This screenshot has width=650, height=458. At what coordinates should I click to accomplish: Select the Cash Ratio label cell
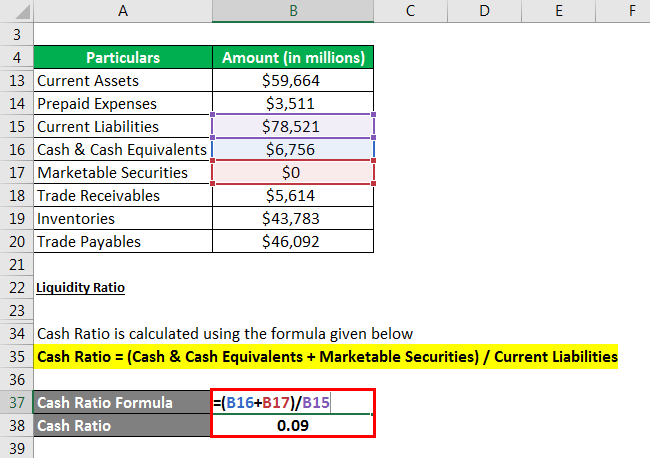click(x=123, y=425)
